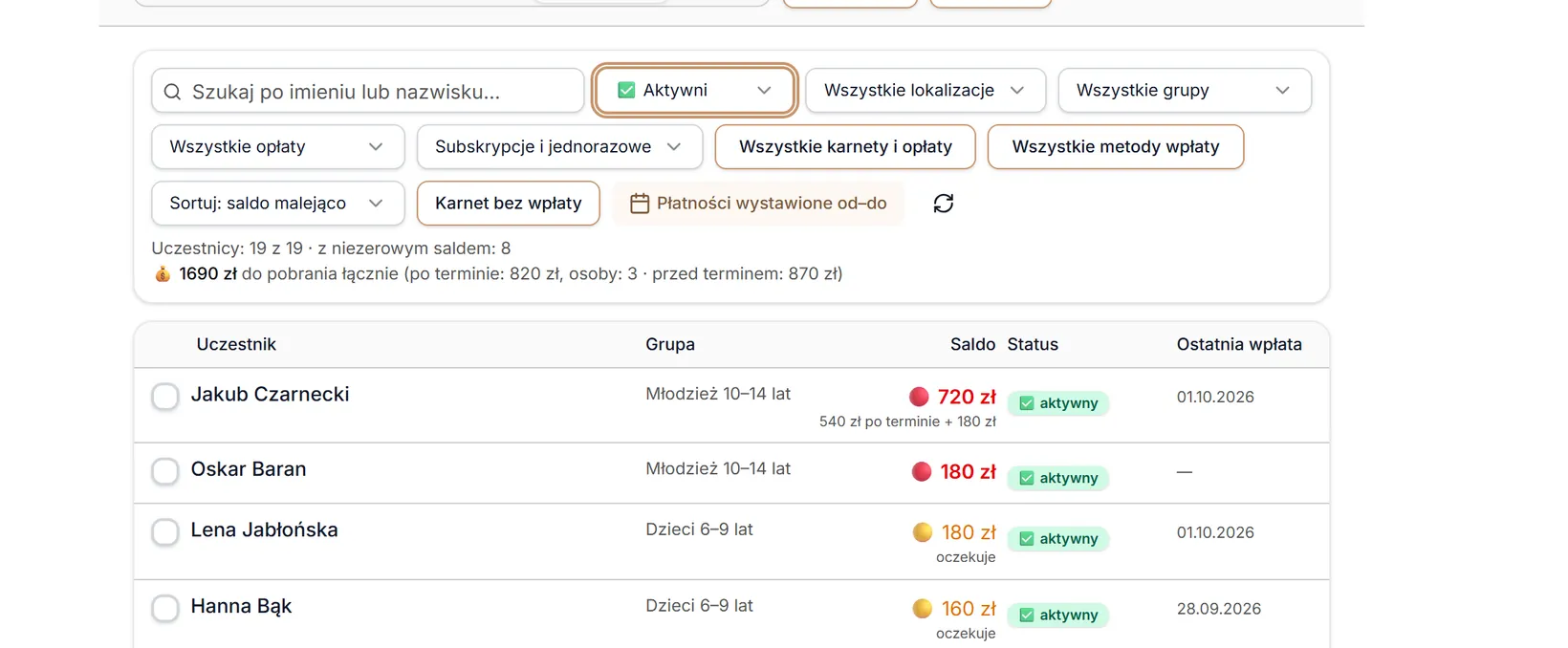Select Jakub Czarnecki's row checkbox
1568x648 pixels.
click(165, 396)
